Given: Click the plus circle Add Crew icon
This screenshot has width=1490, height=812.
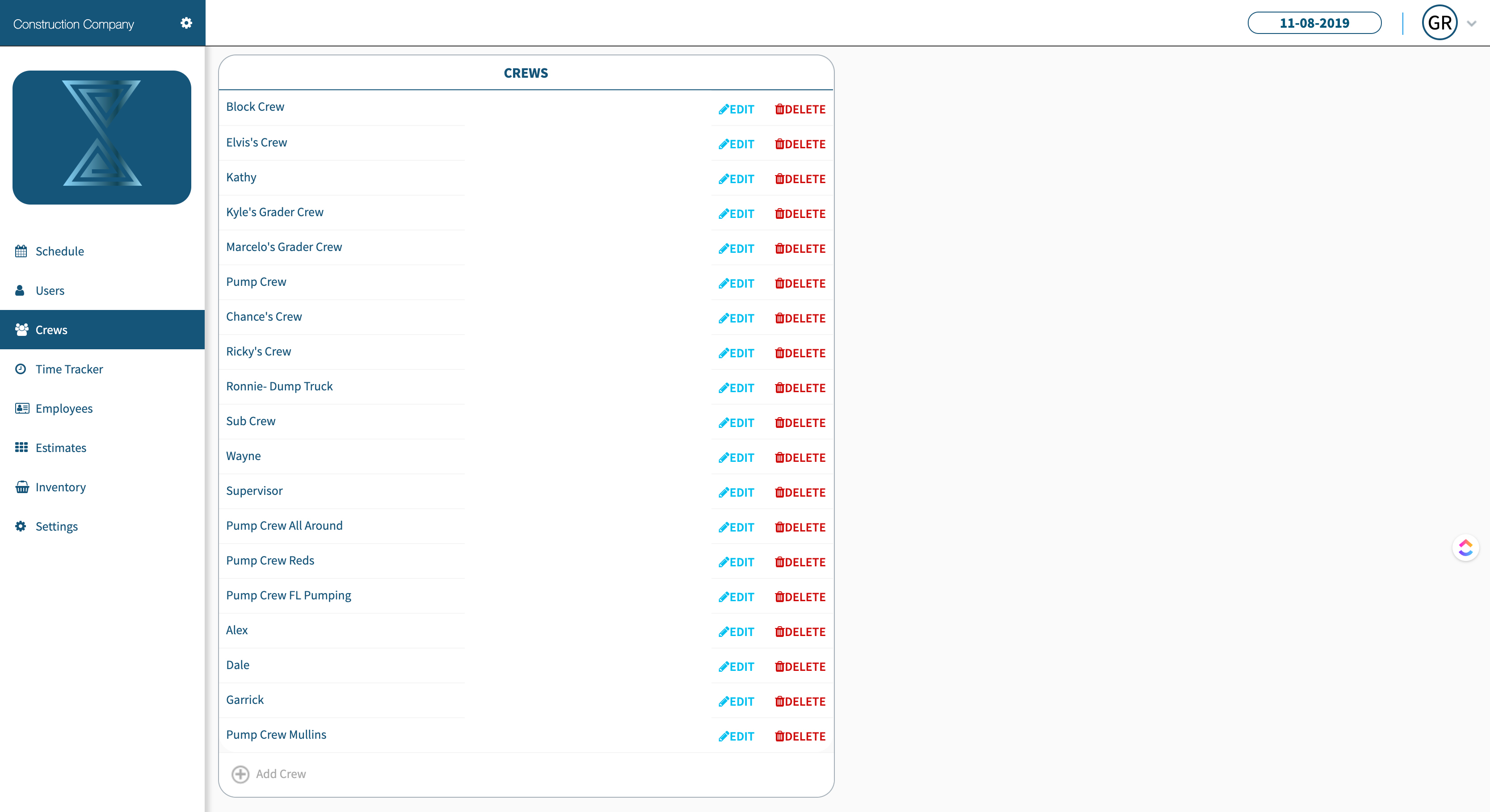Looking at the screenshot, I should (x=240, y=774).
